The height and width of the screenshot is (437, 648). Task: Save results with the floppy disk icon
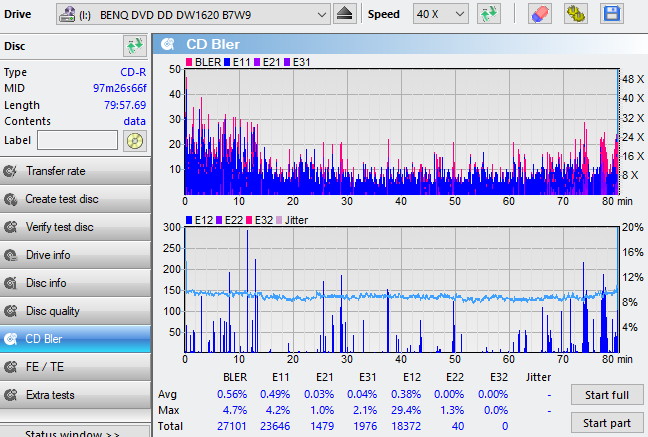(x=612, y=14)
